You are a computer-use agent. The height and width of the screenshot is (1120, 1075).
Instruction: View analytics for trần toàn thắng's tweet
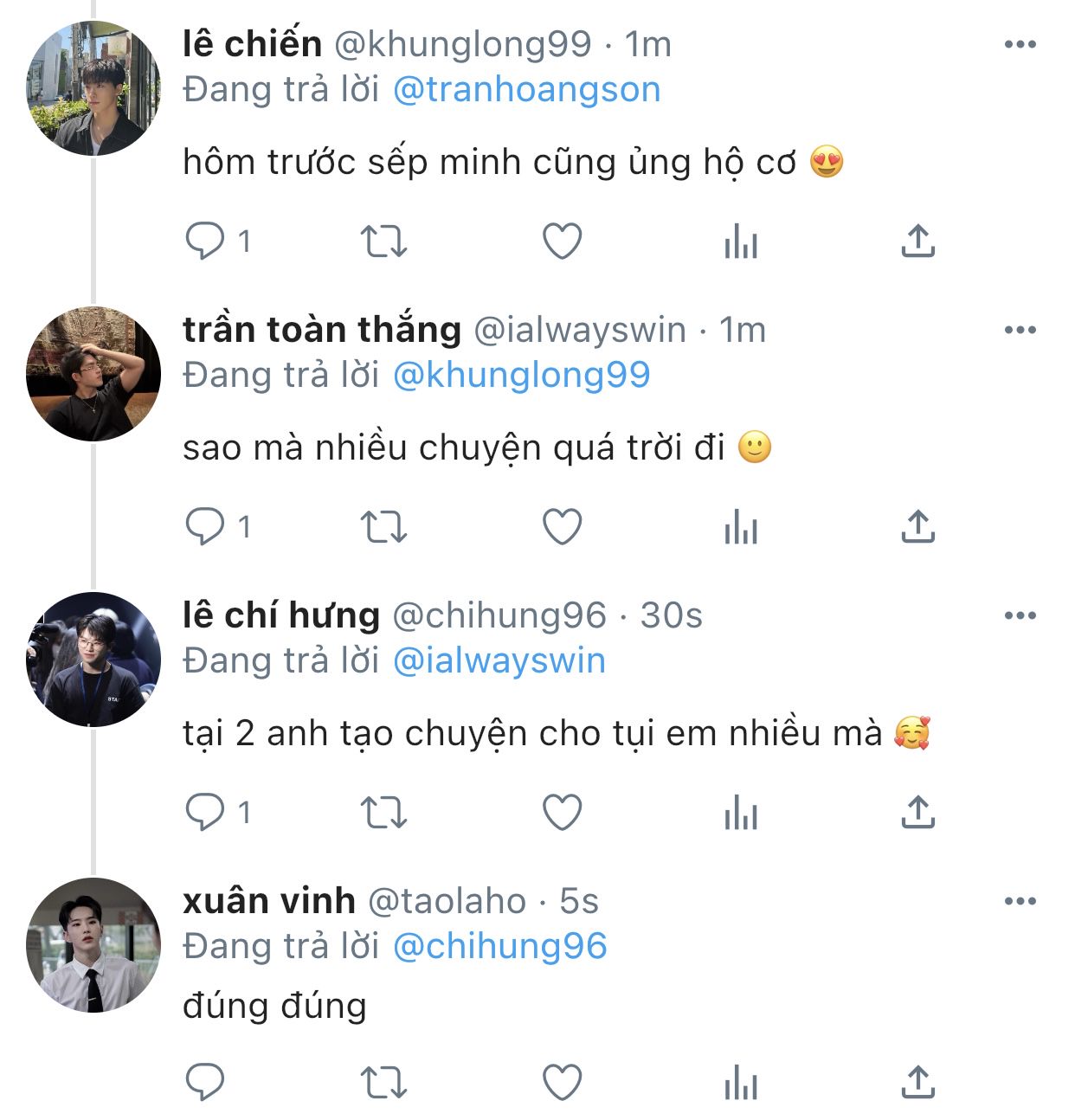click(x=741, y=527)
